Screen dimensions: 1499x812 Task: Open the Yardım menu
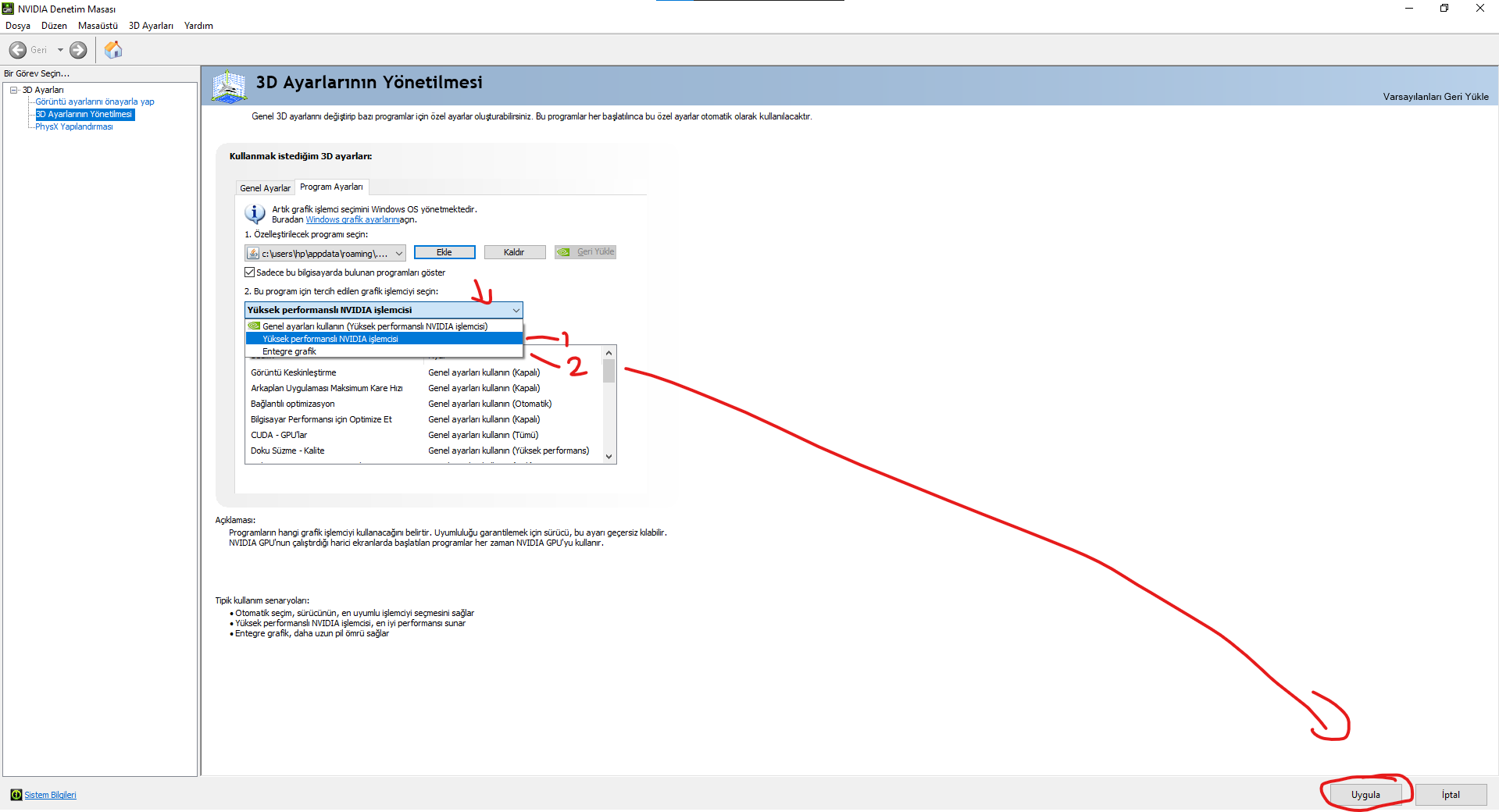198,26
